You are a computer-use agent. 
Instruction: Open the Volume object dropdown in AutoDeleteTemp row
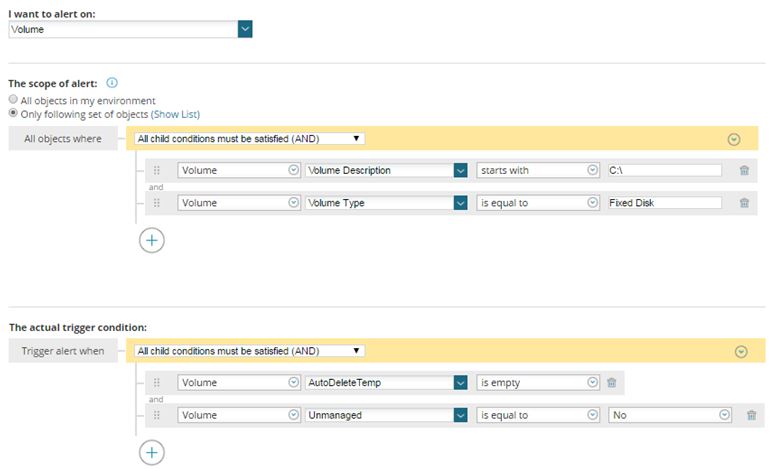pos(239,383)
